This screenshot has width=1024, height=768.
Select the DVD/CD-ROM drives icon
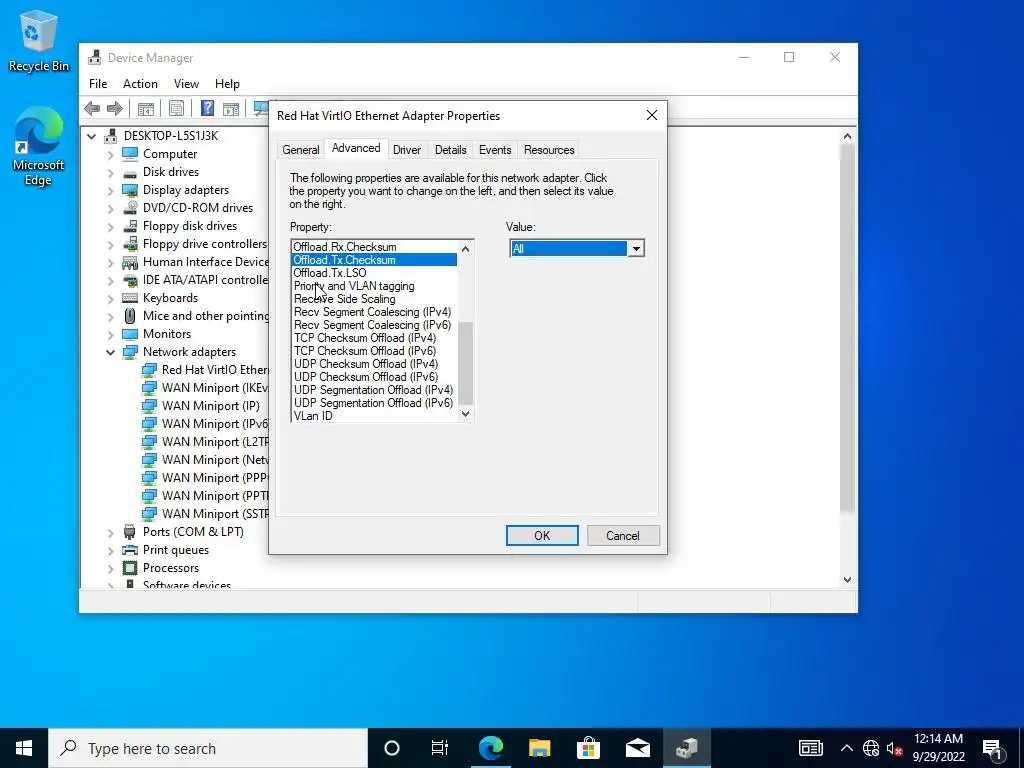coord(131,208)
